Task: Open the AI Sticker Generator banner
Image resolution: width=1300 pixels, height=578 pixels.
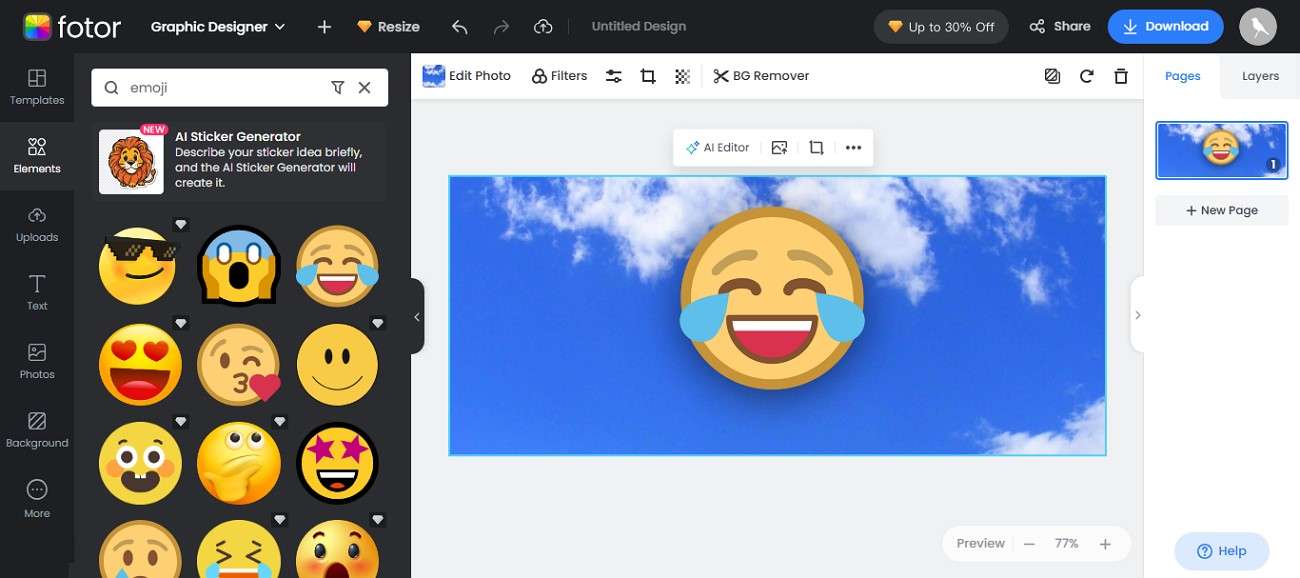Action: [239, 160]
